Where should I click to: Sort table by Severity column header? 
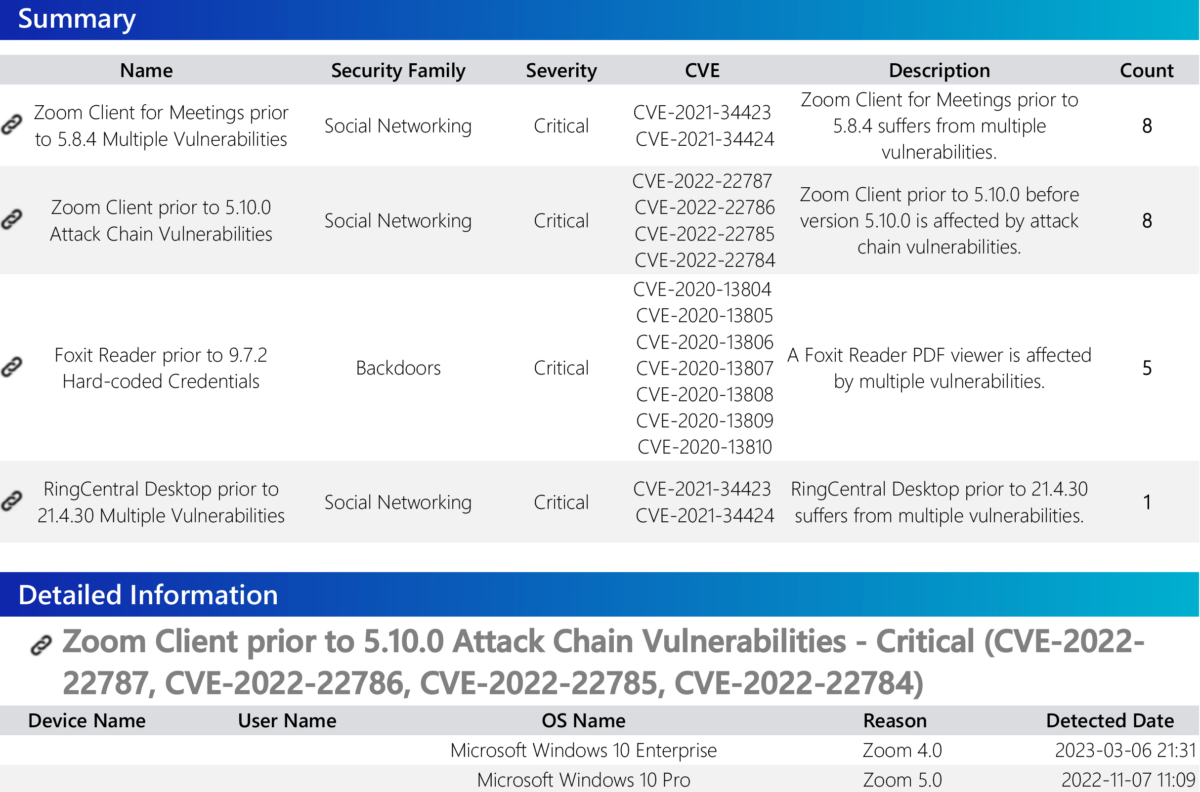[x=561, y=70]
